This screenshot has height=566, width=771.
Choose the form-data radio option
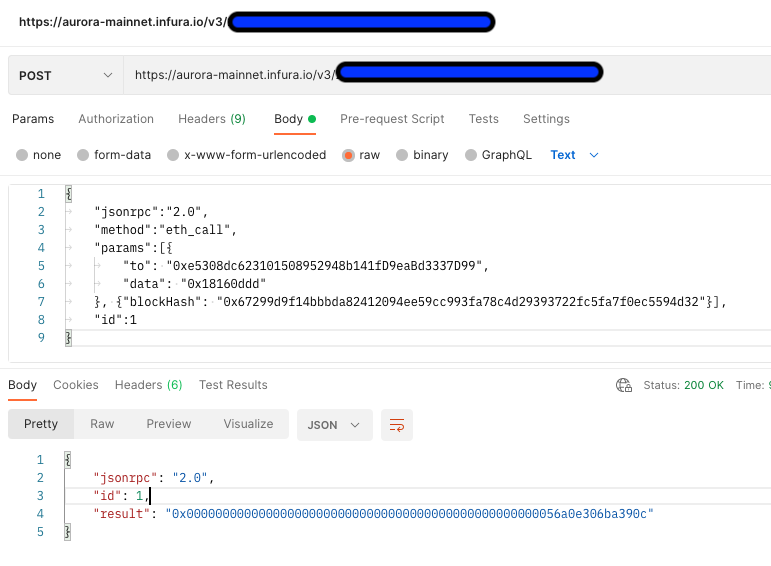[83, 155]
